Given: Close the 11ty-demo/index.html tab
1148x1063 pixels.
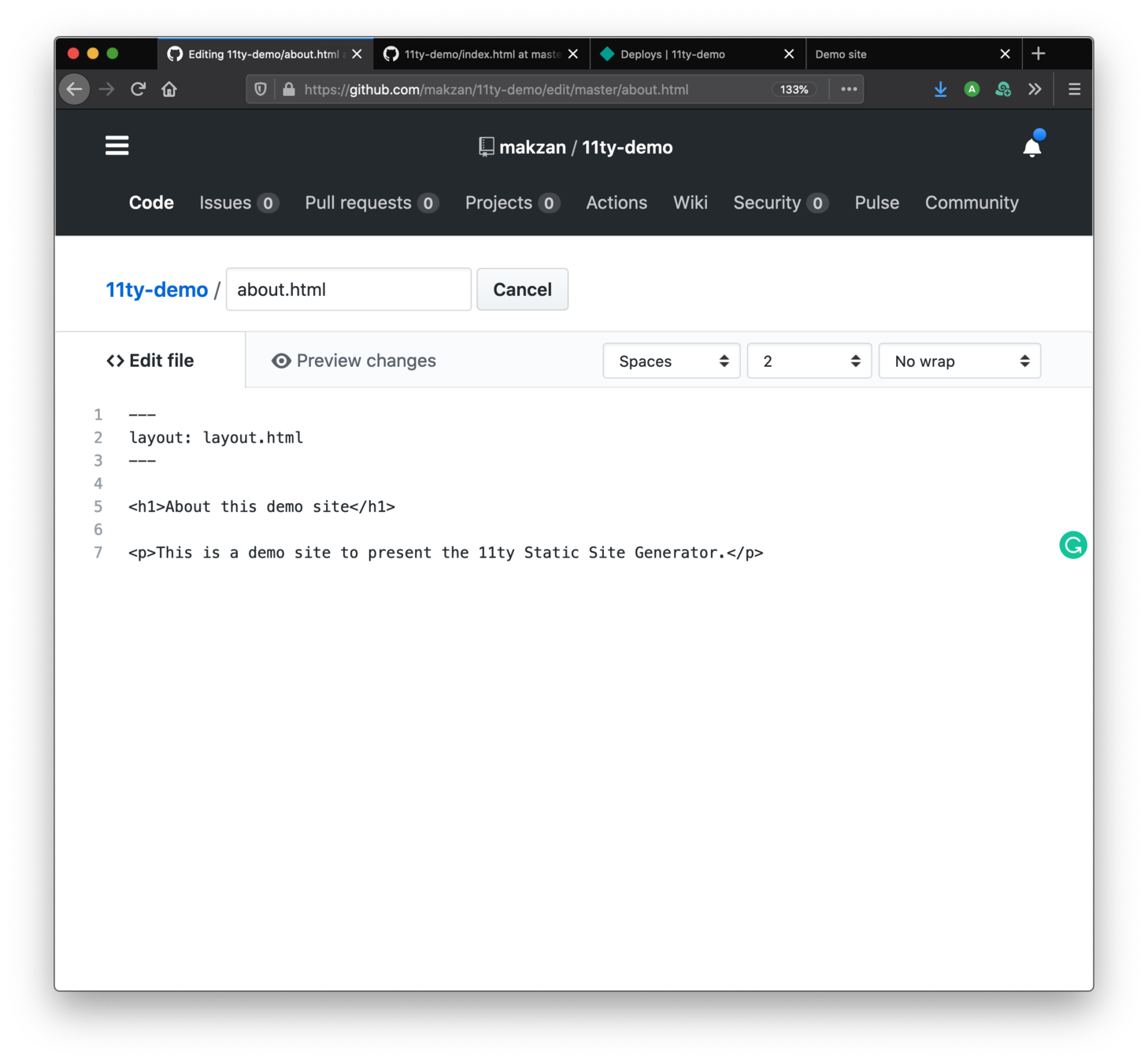Looking at the screenshot, I should coord(573,54).
